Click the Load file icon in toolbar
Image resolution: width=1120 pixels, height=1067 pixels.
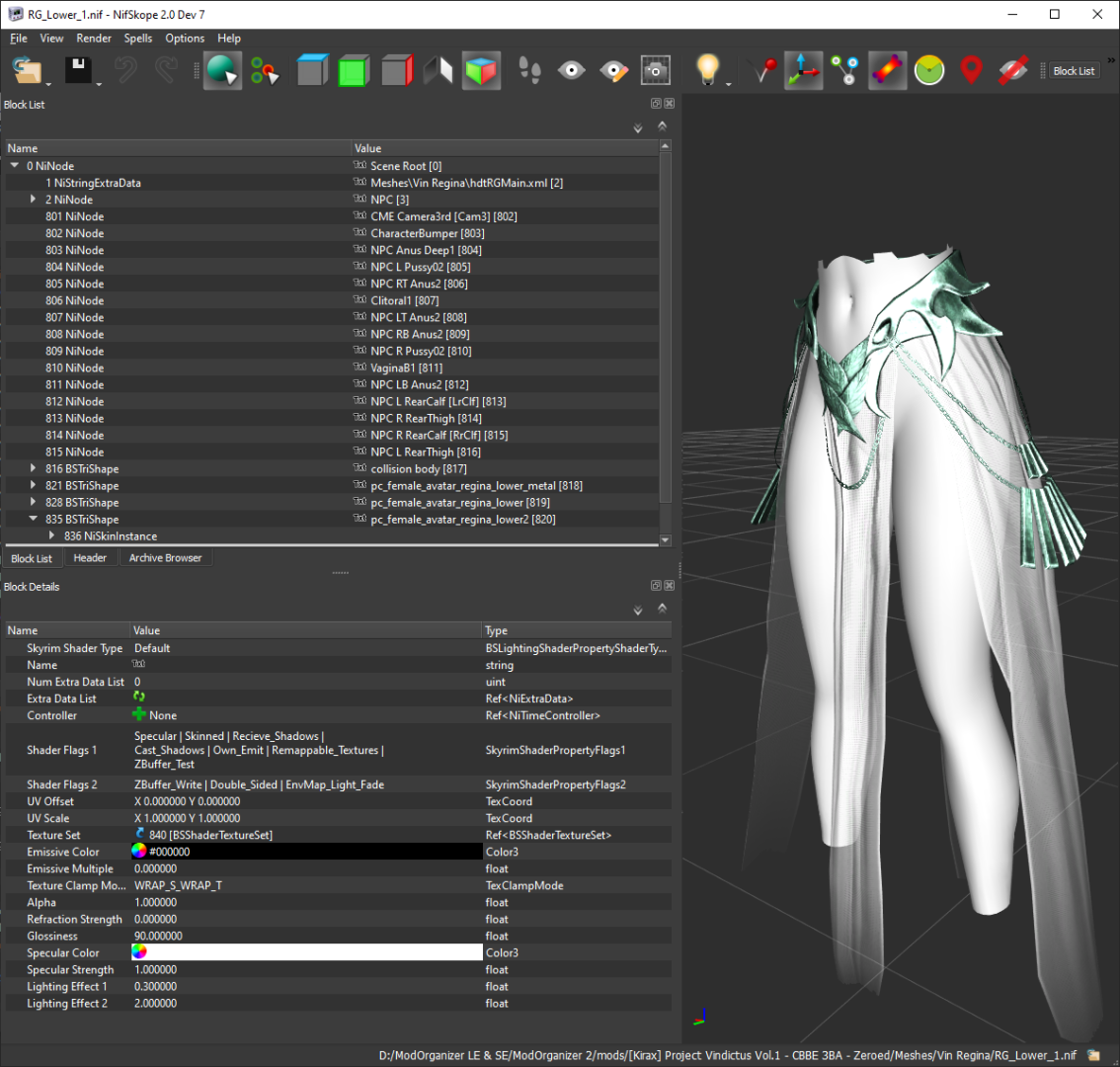coord(27,71)
